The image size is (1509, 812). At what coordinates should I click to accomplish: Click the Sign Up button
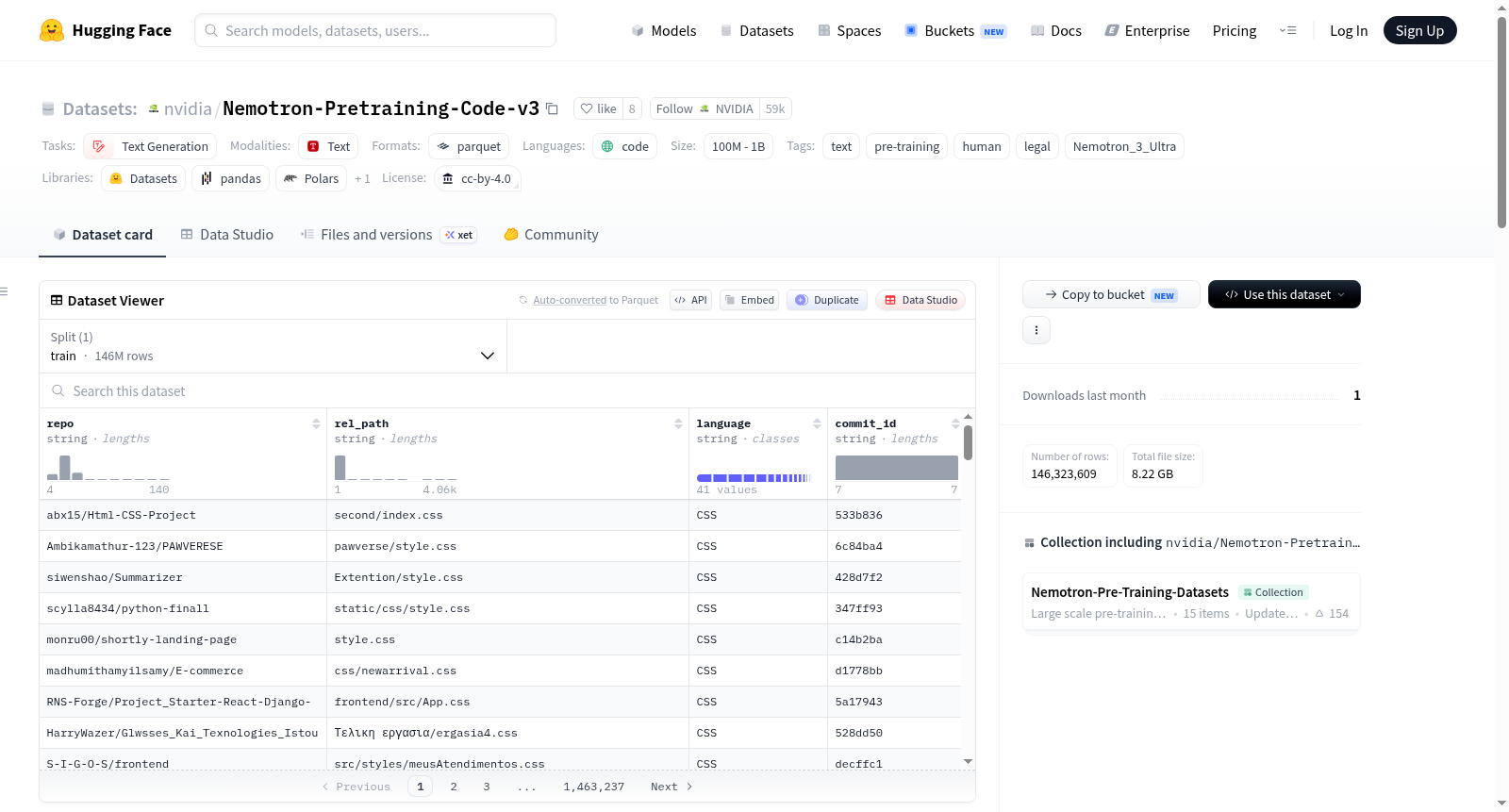pos(1419,31)
